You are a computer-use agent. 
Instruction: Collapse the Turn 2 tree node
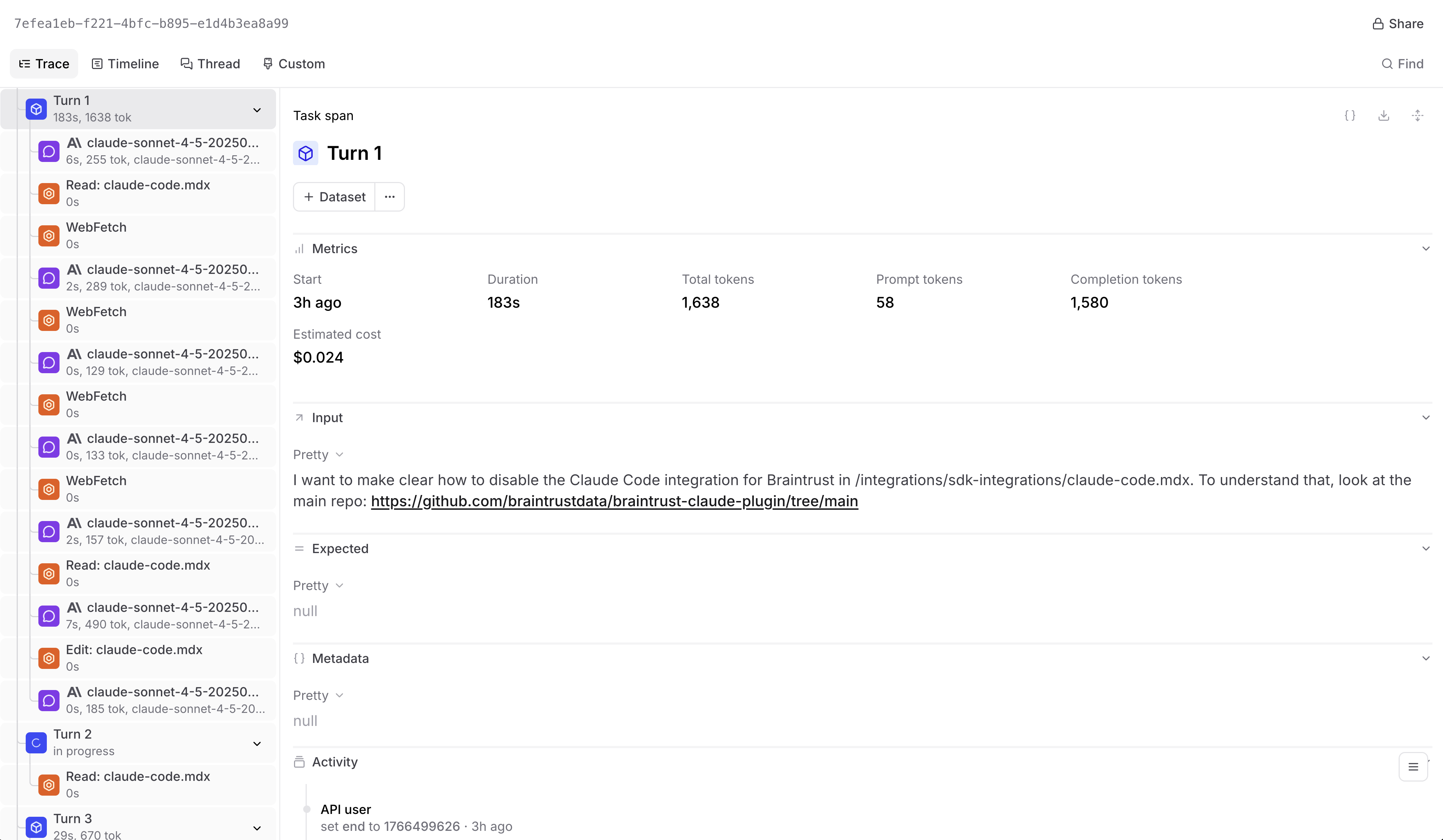click(257, 744)
